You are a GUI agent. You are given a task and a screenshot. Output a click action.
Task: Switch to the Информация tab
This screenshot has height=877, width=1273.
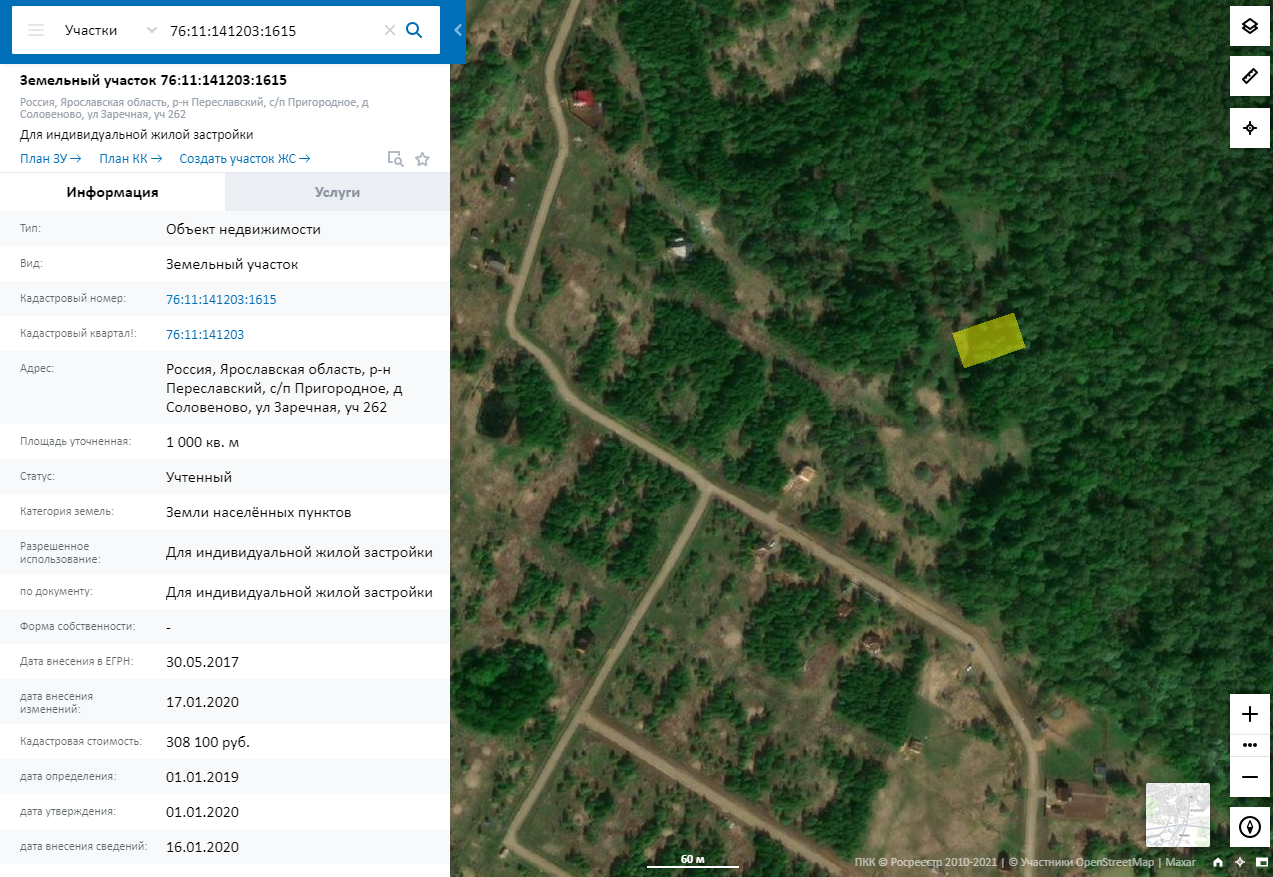pyautogui.click(x=113, y=192)
